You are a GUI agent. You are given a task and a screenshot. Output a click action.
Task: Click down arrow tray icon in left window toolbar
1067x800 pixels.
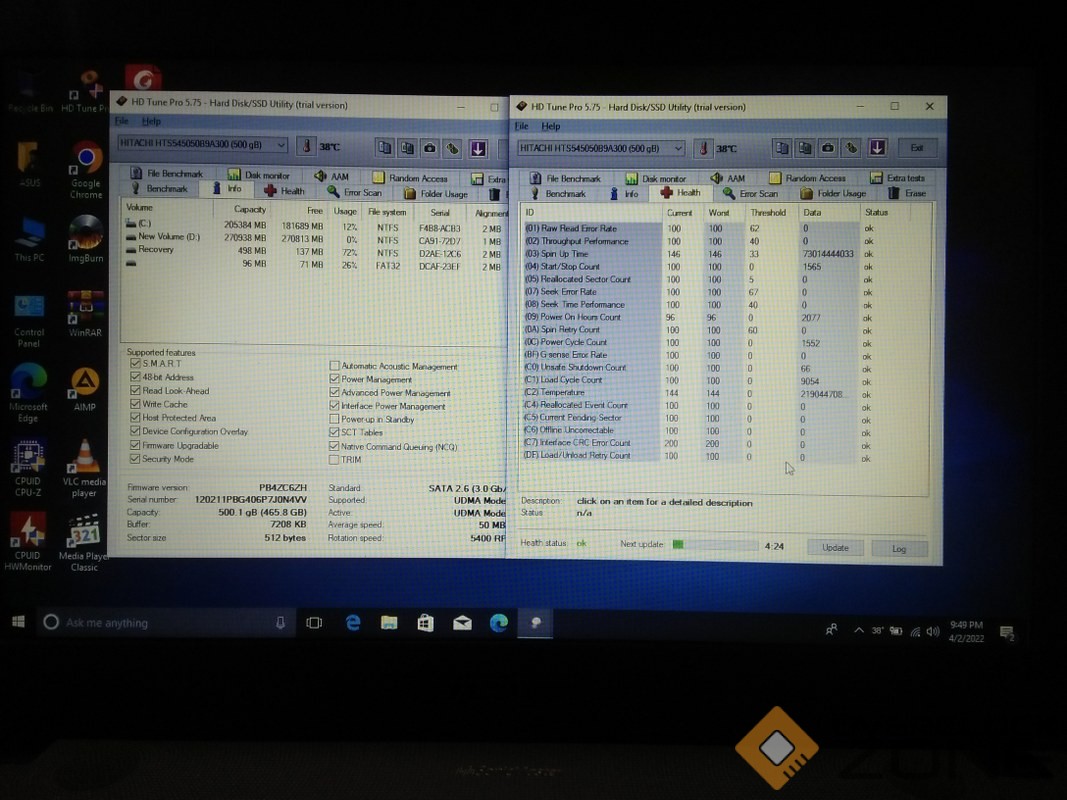tap(478, 148)
